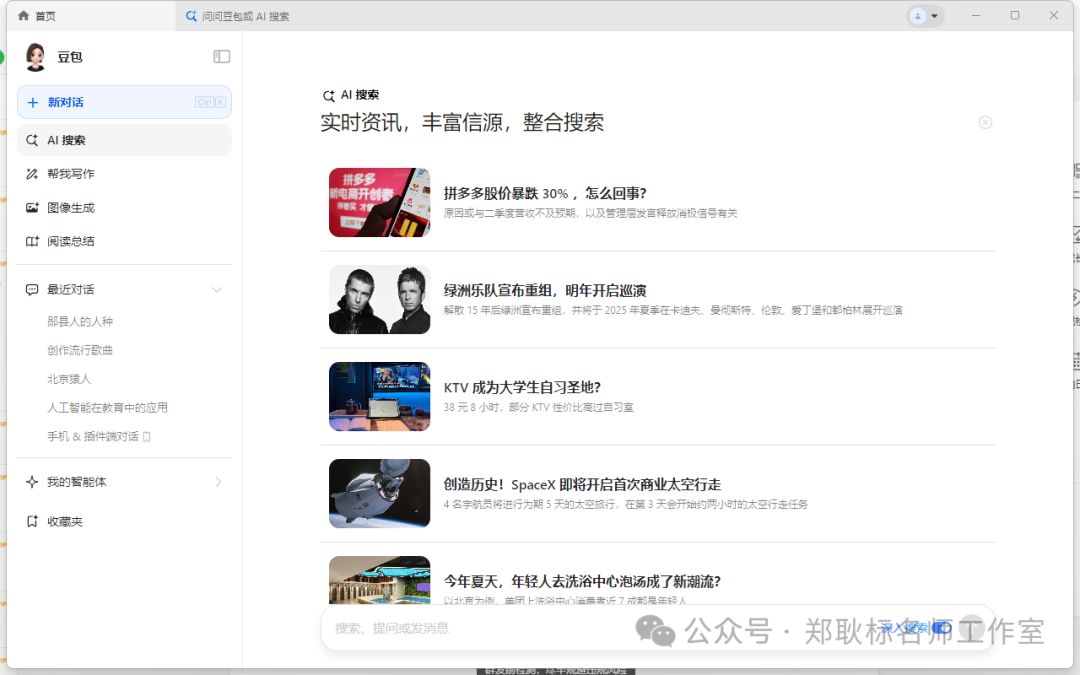Click the 解散 15 年后绿洲宣布重组 summary text
Image resolution: width=1080 pixels, height=675 pixels.
673,310
